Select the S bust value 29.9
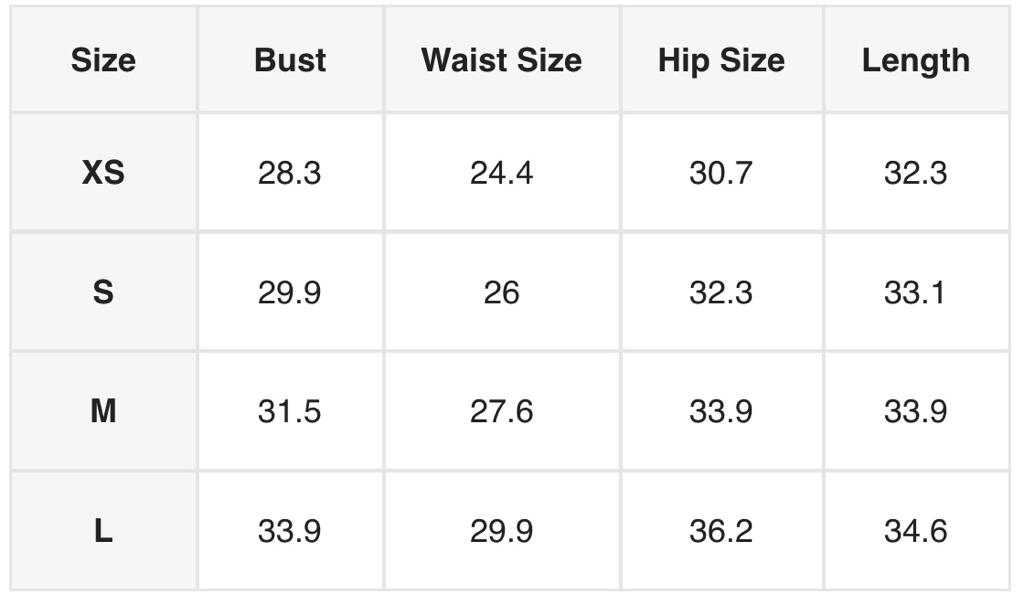 (290, 292)
